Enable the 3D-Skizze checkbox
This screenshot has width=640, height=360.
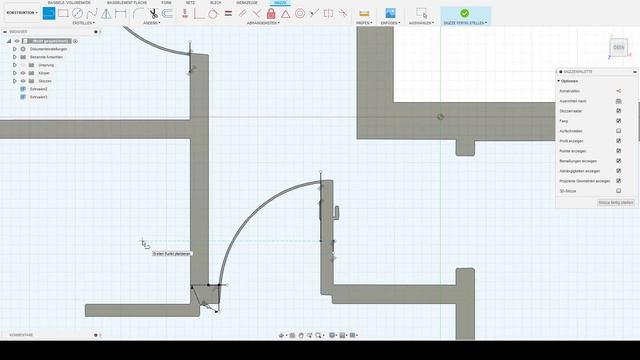[x=618, y=191]
